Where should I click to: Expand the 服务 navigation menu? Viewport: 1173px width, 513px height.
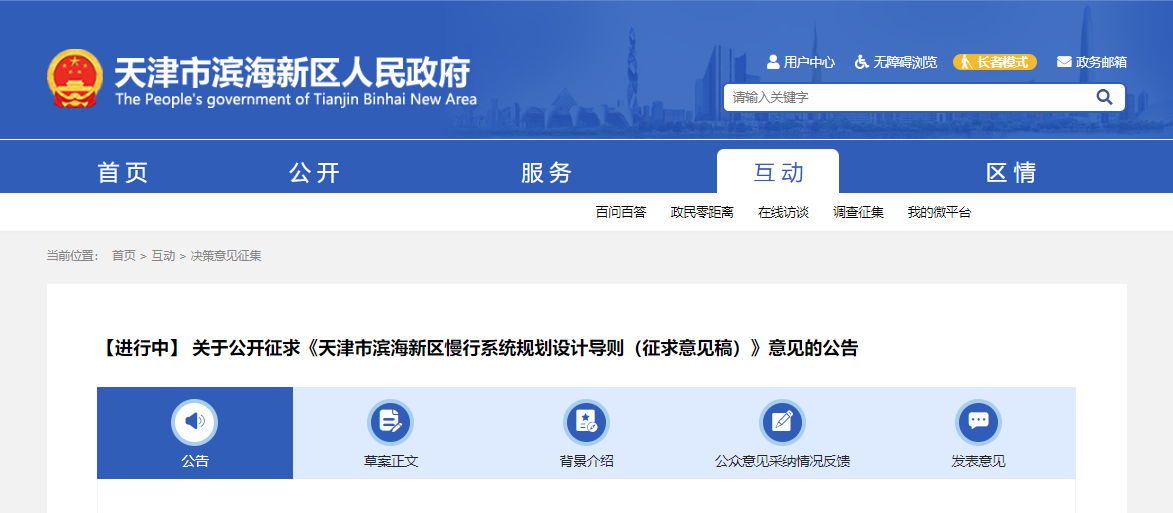547,172
